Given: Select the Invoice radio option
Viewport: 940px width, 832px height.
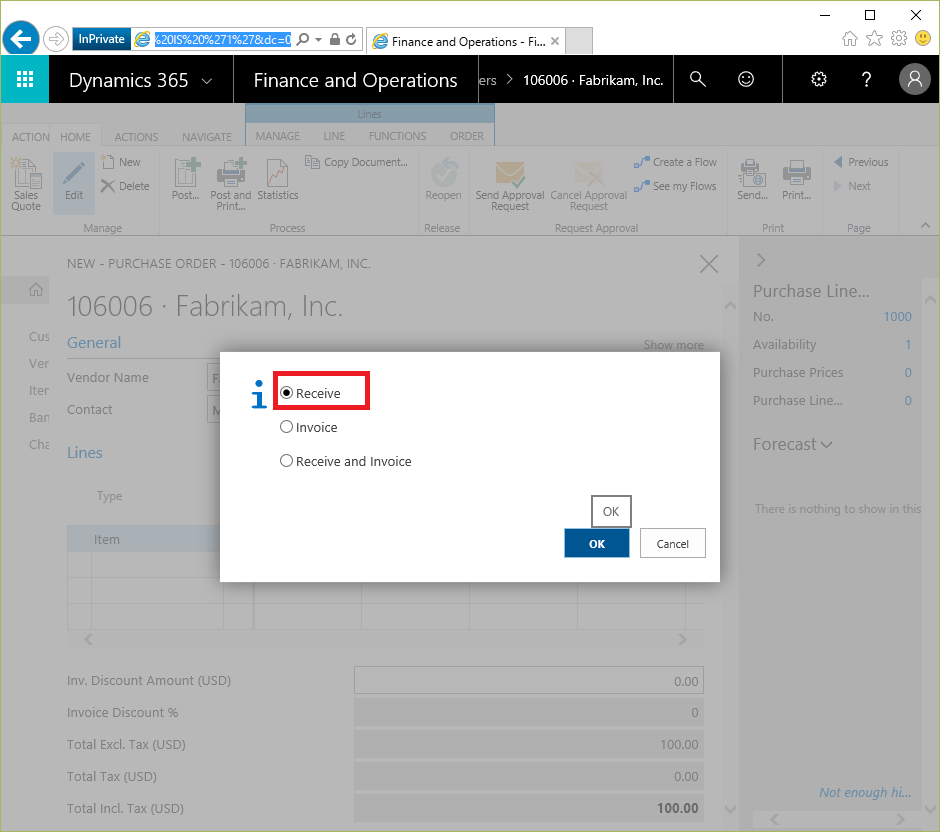Looking at the screenshot, I should 287,427.
